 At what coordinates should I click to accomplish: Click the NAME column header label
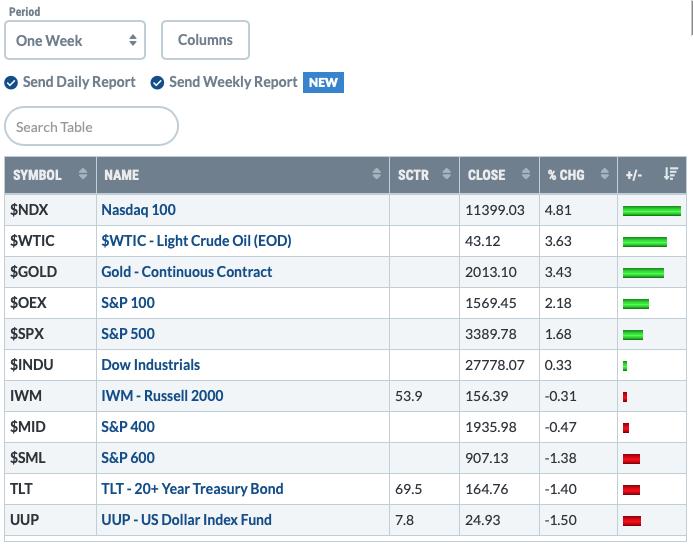click(122, 175)
